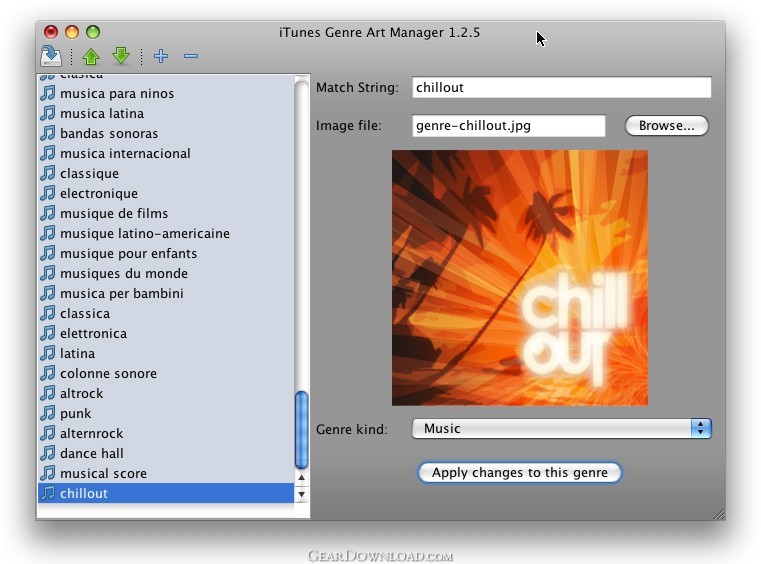The width and height of the screenshot is (761, 564).
Task: Select the 'altrock' genre row
Action: tap(166, 393)
